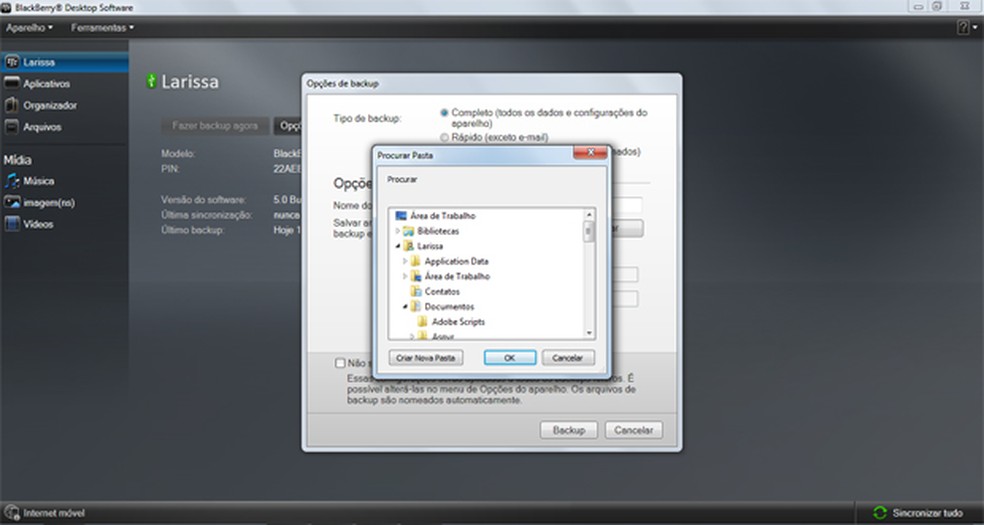This screenshot has height=525, width=984.
Task: Click the imagem(ns) picture icon
Action: [x=12, y=202]
